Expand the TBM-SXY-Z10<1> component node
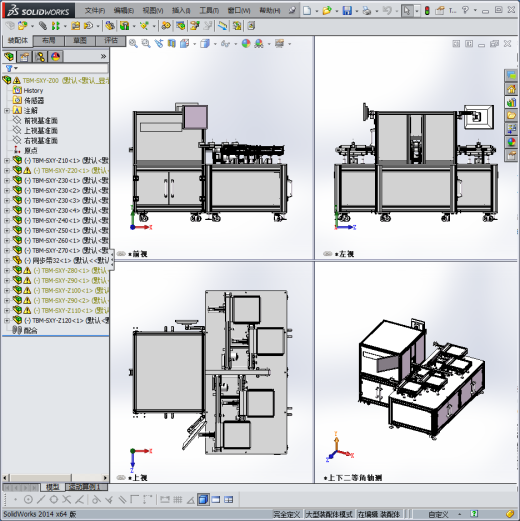Screen dimensions: 520x521 click(7, 161)
